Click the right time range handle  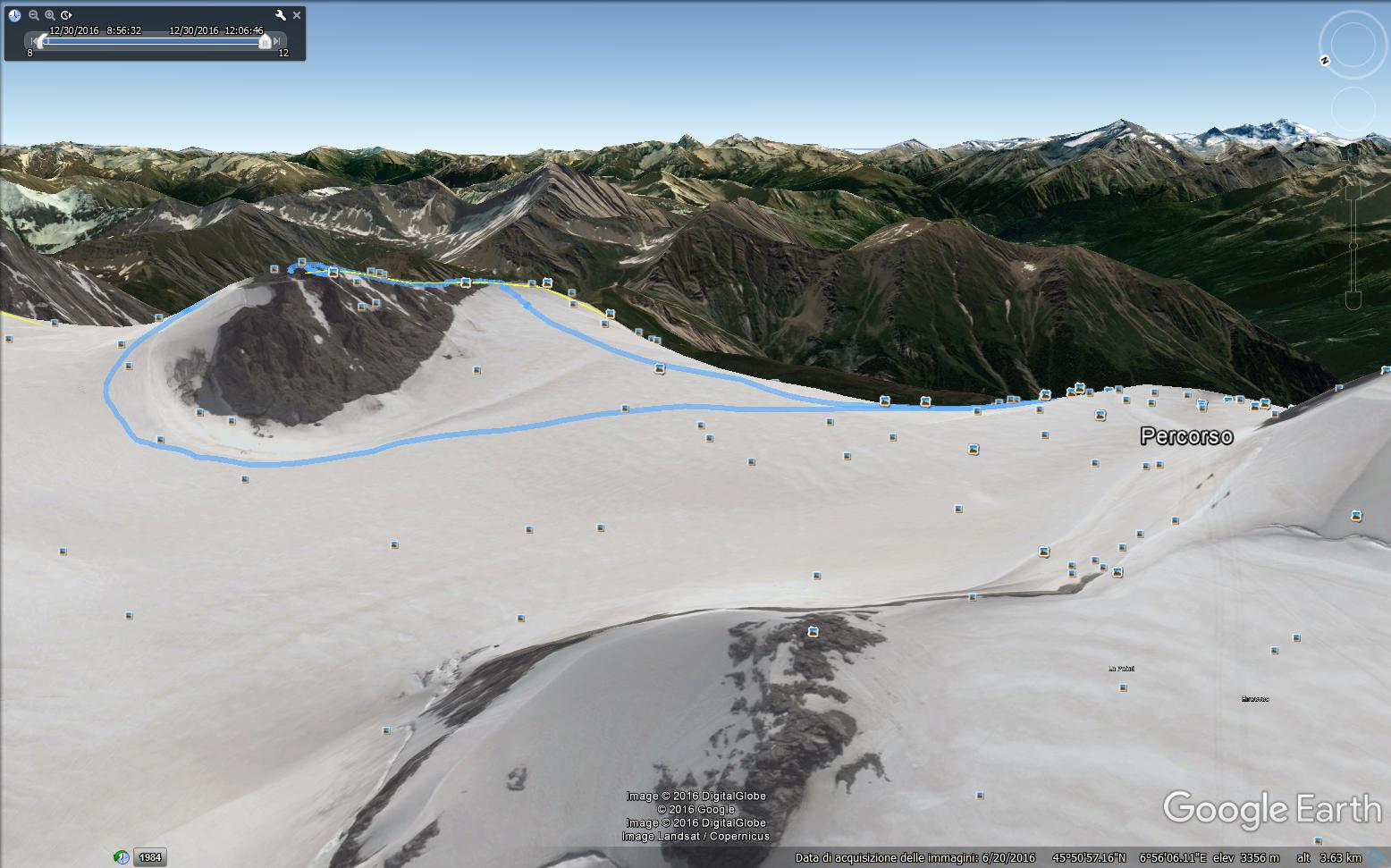coord(265,41)
